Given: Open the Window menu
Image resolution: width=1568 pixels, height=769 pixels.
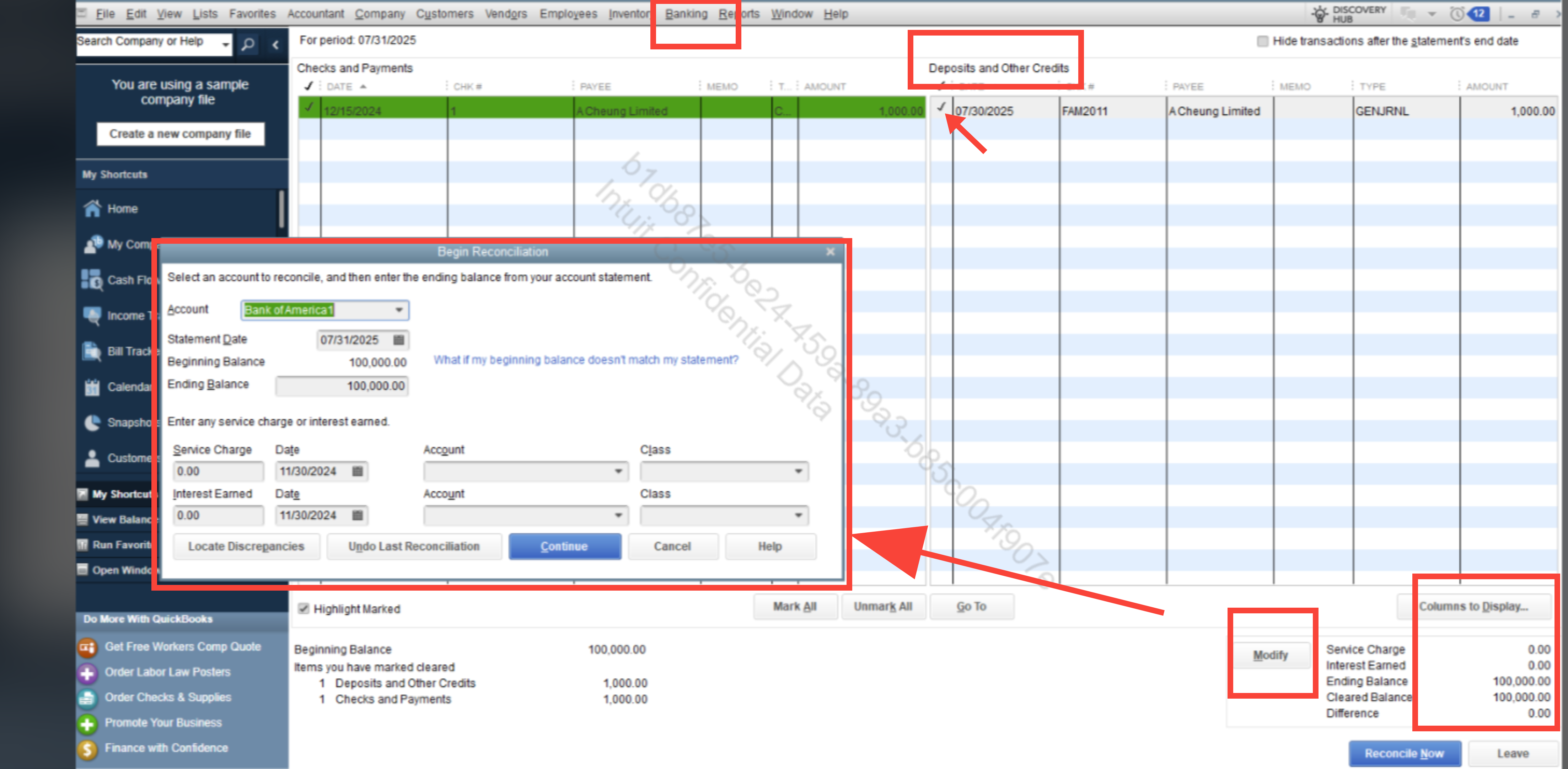Looking at the screenshot, I should 791,14.
